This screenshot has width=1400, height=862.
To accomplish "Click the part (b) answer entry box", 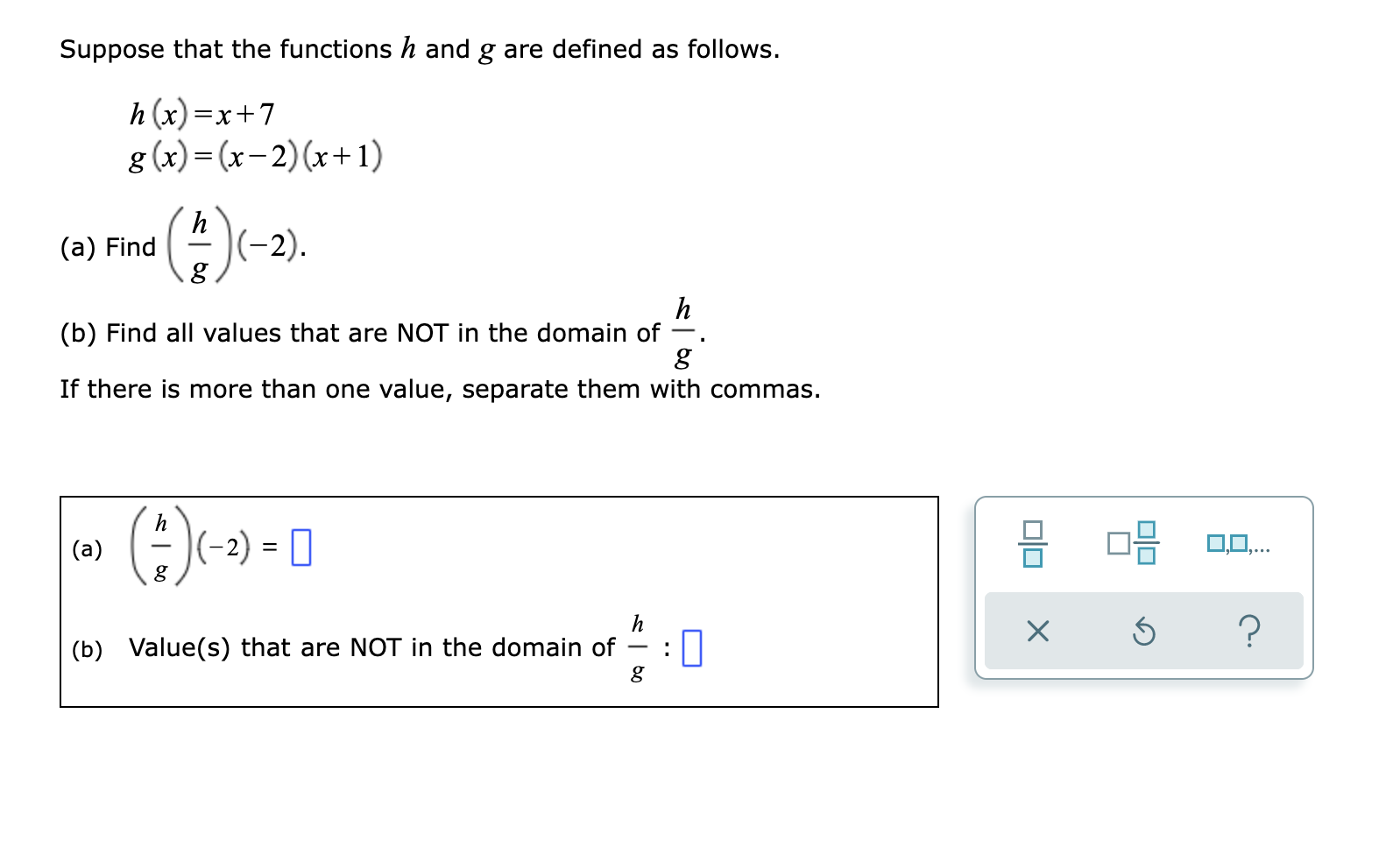I will click(x=692, y=647).
